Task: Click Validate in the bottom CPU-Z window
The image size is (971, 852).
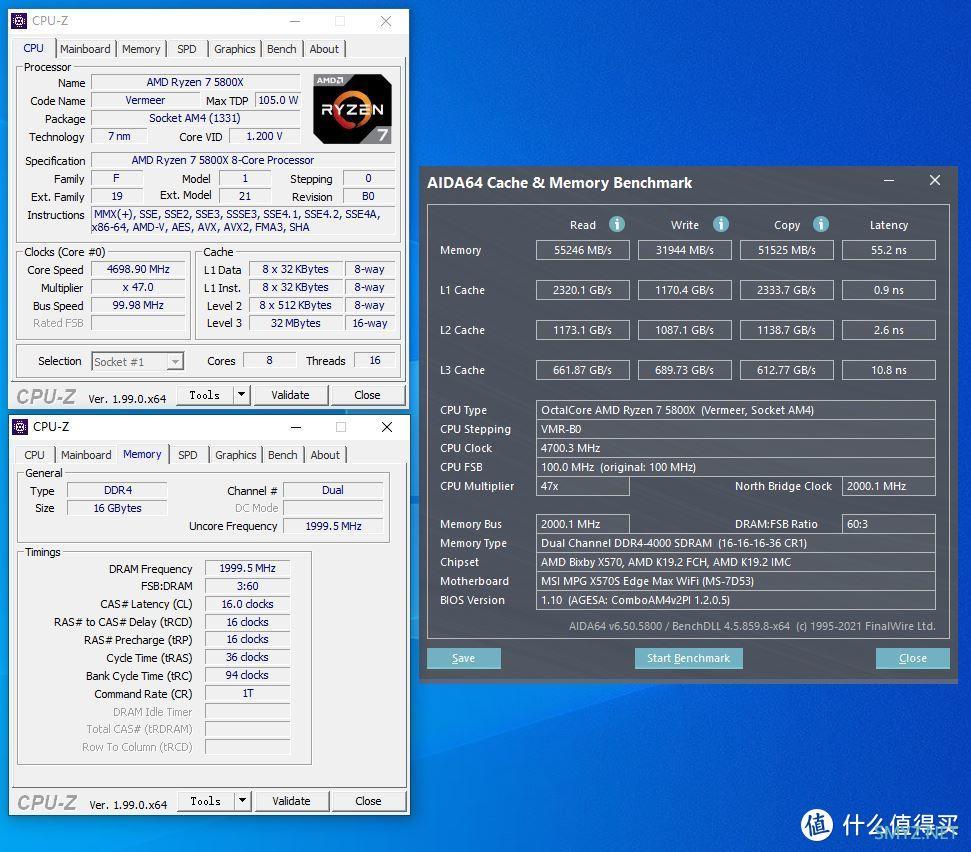Action: coord(292,801)
